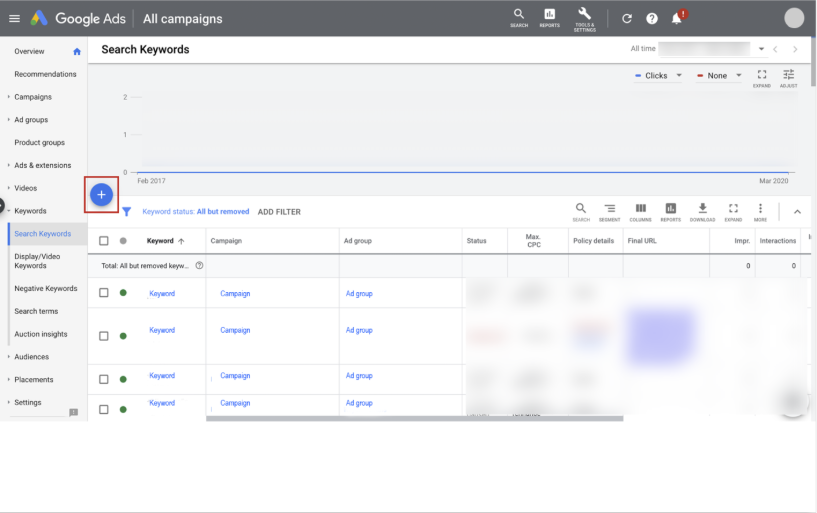Toggle status dot of second keyword row

click(x=123, y=336)
